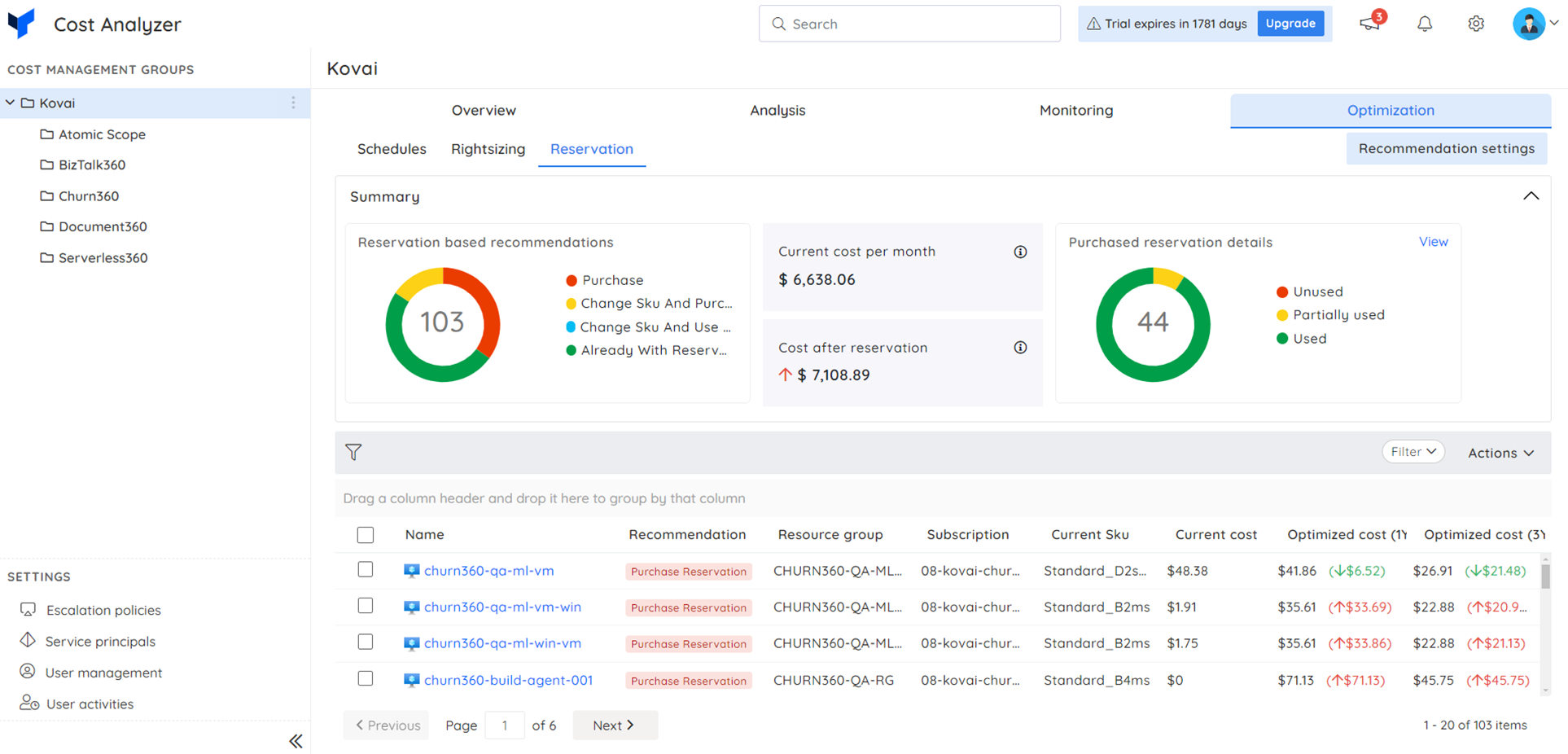1568x754 pixels.
Task: Open the Actions dropdown
Action: (1500, 453)
